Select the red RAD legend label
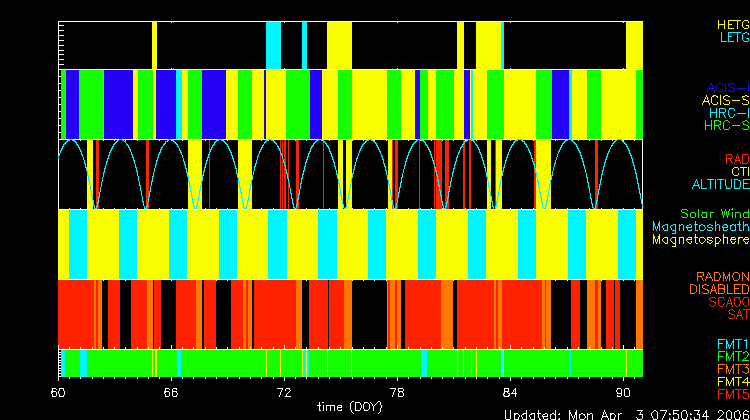This screenshot has height=420, width=750. click(736, 159)
